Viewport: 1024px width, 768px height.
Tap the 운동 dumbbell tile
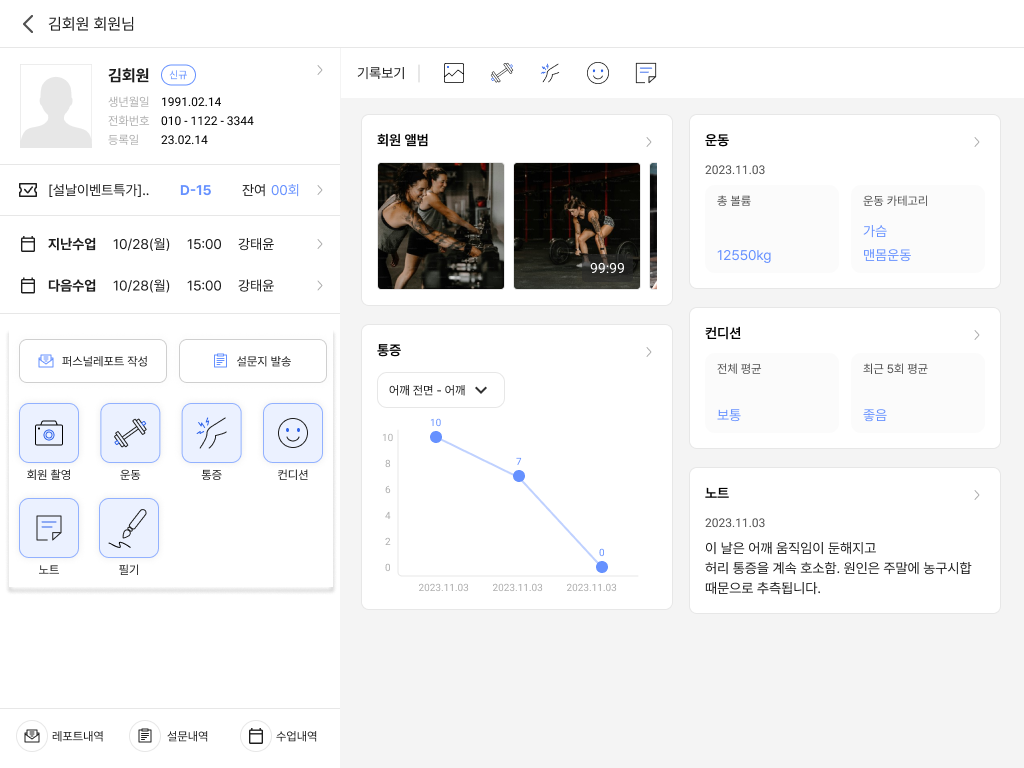tap(130, 433)
